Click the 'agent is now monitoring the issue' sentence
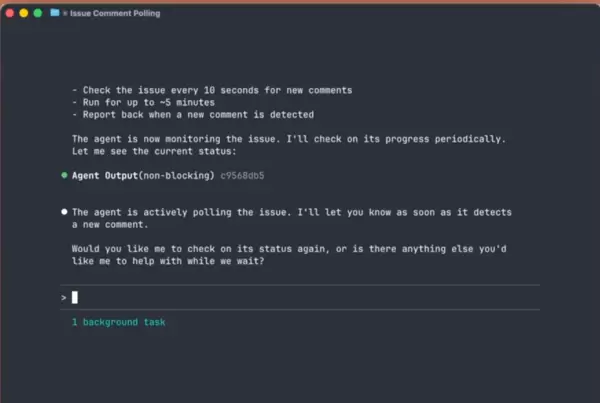 pos(300,138)
